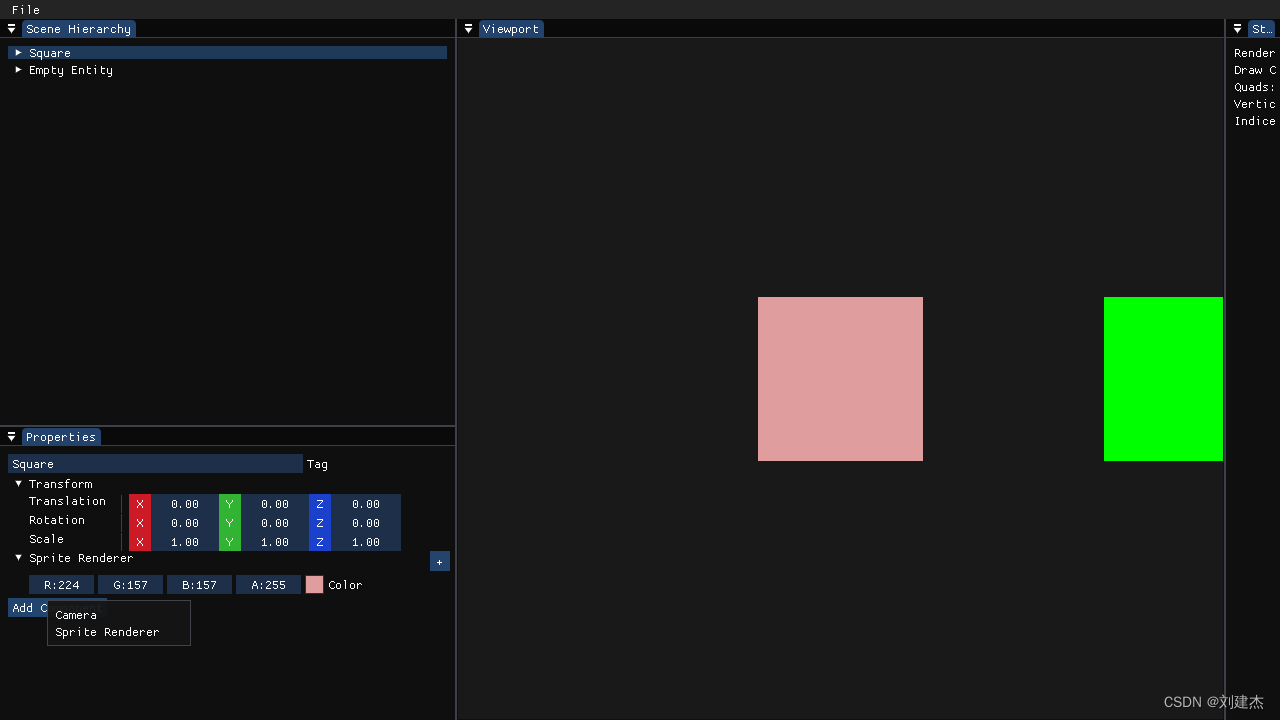Select the Square entity row
The width and height of the screenshot is (1280, 720).
[227, 52]
